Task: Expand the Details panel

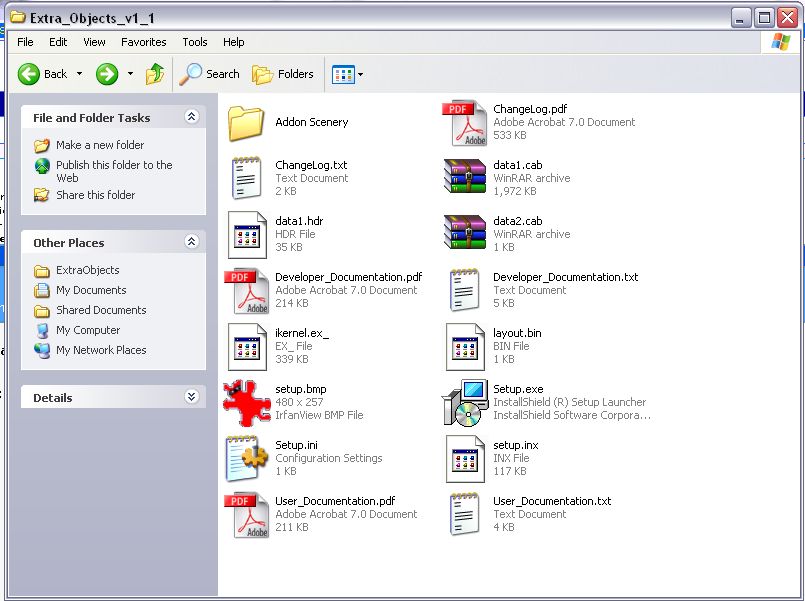Action: [x=191, y=397]
